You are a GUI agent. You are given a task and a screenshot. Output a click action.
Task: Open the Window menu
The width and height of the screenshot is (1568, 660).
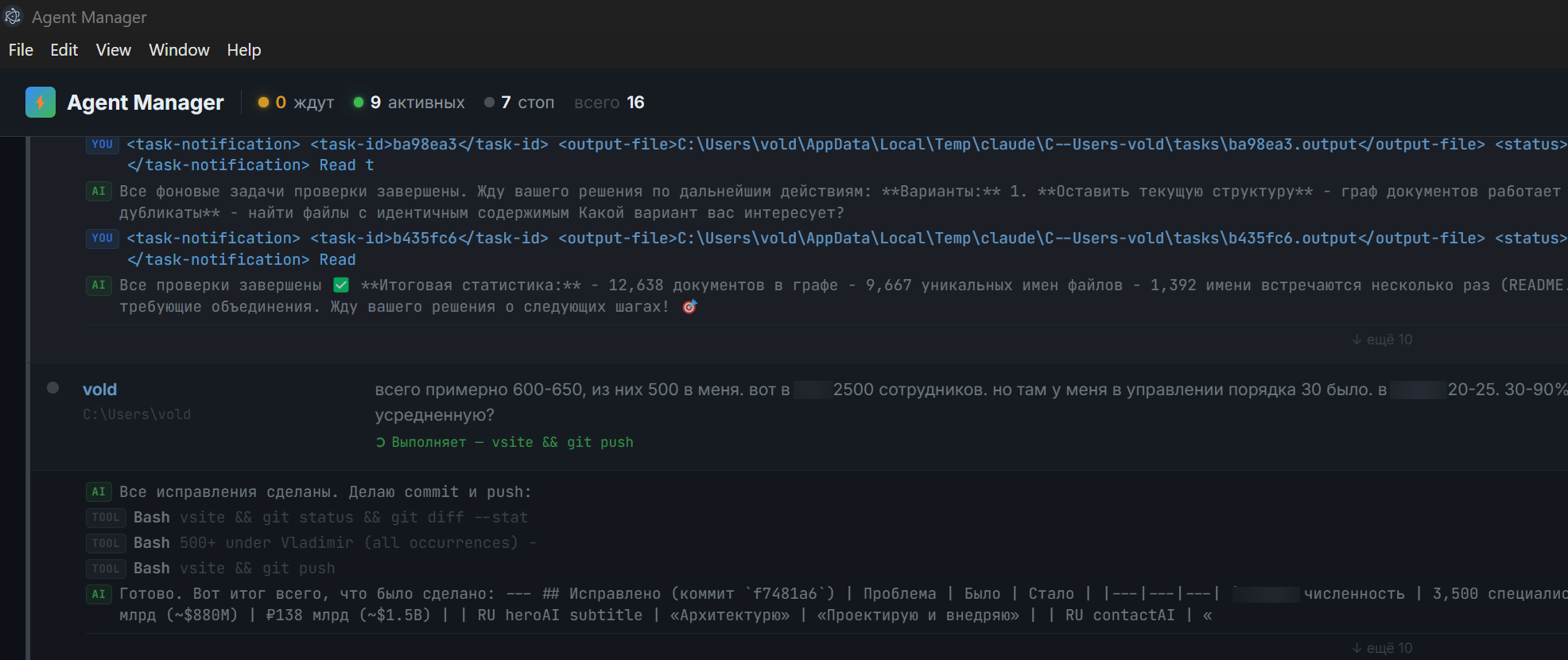click(x=179, y=50)
